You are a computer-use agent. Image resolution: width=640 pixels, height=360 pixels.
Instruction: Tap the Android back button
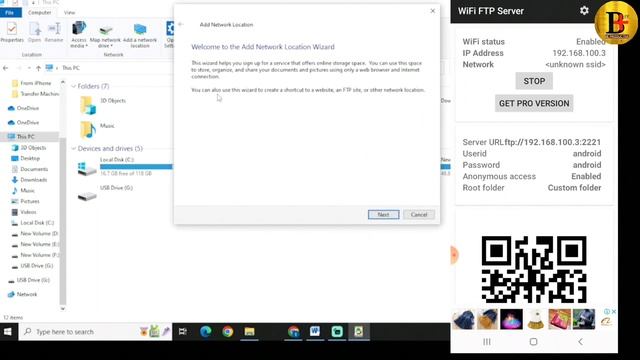pos(580,342)
